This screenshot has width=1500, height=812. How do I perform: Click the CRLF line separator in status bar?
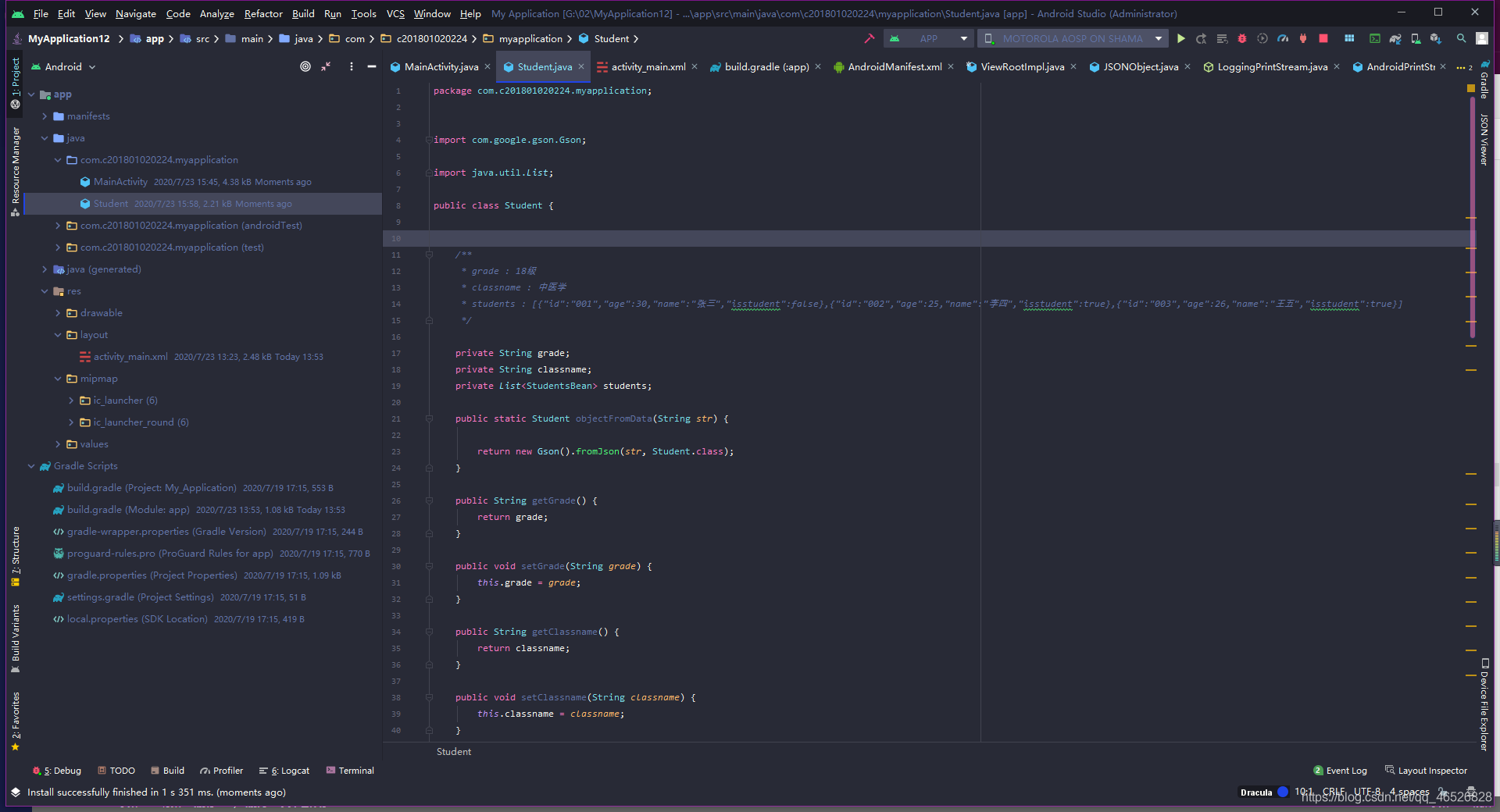(x=1334, y=792)
